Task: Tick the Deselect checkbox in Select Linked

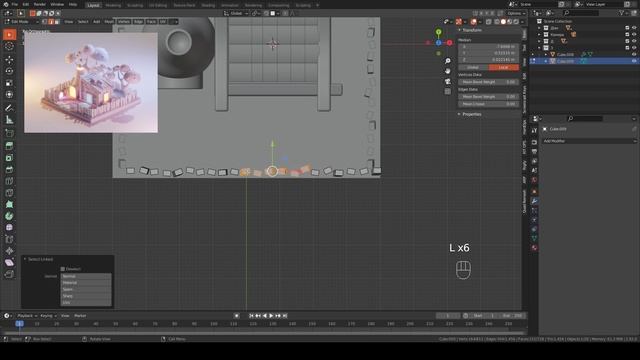Action: tap(62, 269)
